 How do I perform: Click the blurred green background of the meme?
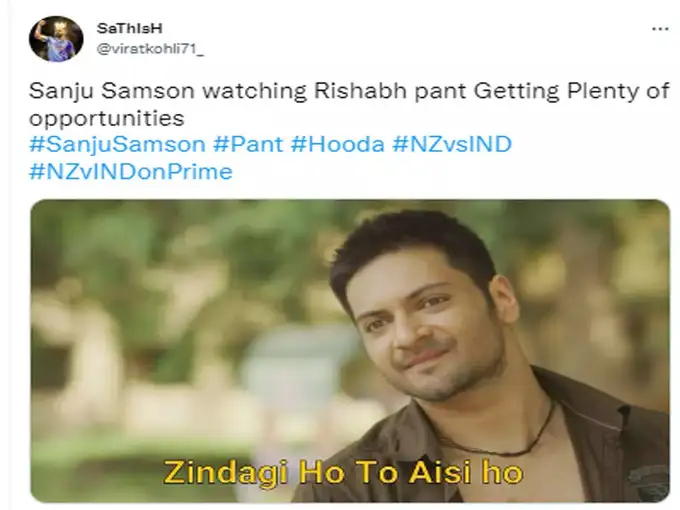173,325
